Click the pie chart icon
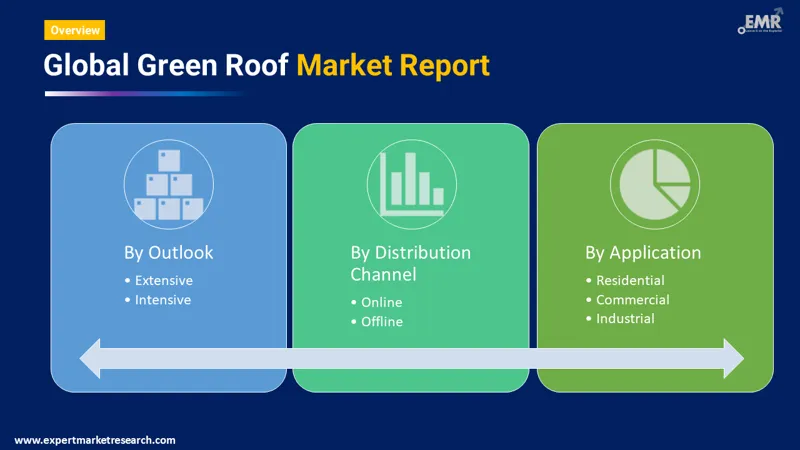This screenshot has width=800, height=450. [654, 185]
